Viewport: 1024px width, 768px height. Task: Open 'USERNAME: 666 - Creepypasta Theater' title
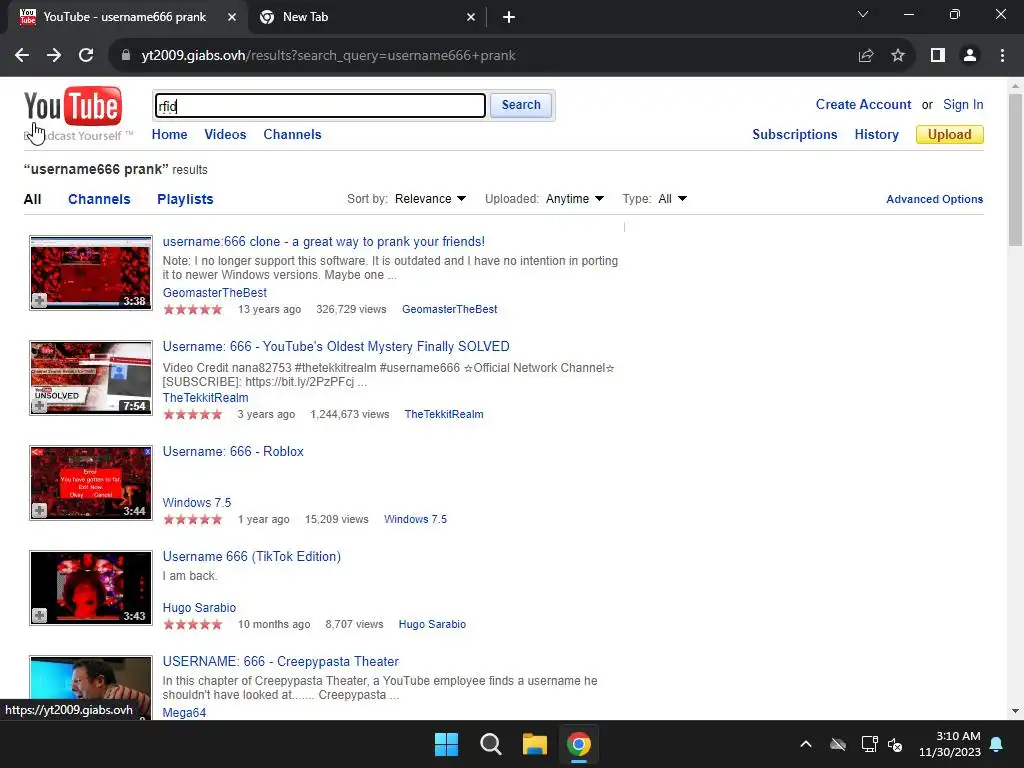(x=281, y=662)
